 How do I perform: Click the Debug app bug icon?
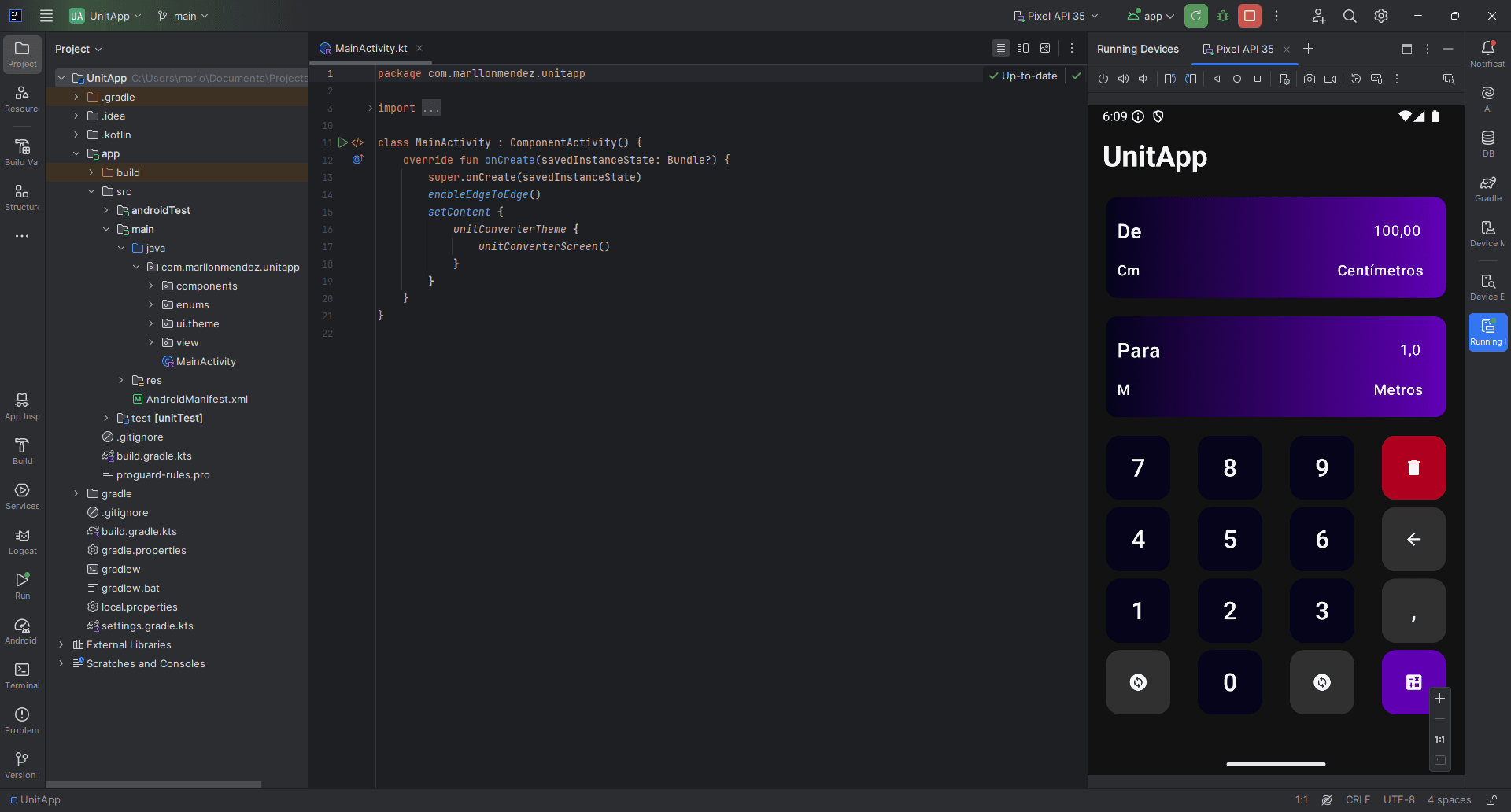(x=1223, y=16)
